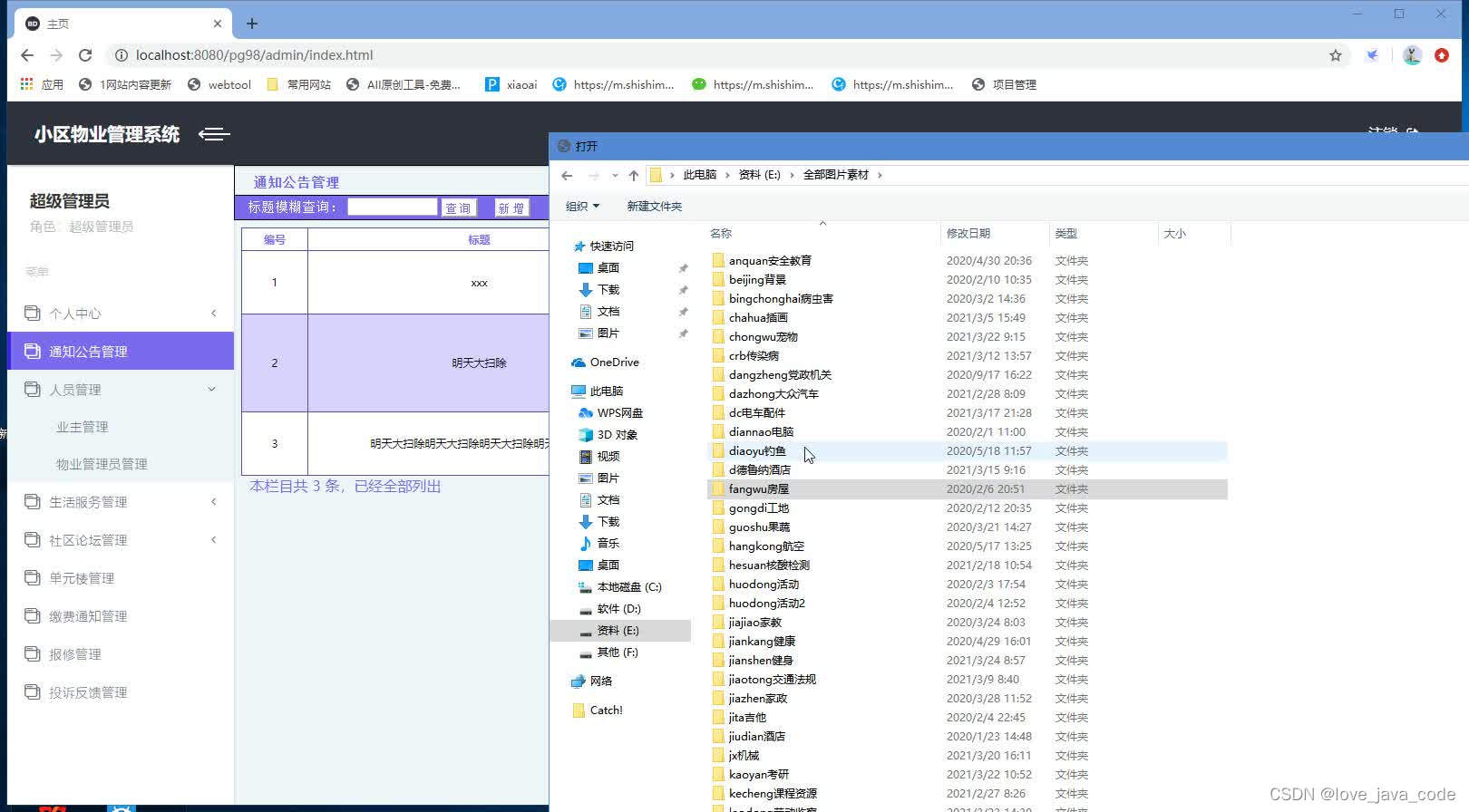Open the 组织 dropdown menu
The image size is (1469, 812).
pyautogui.click(x=582, y=207)
